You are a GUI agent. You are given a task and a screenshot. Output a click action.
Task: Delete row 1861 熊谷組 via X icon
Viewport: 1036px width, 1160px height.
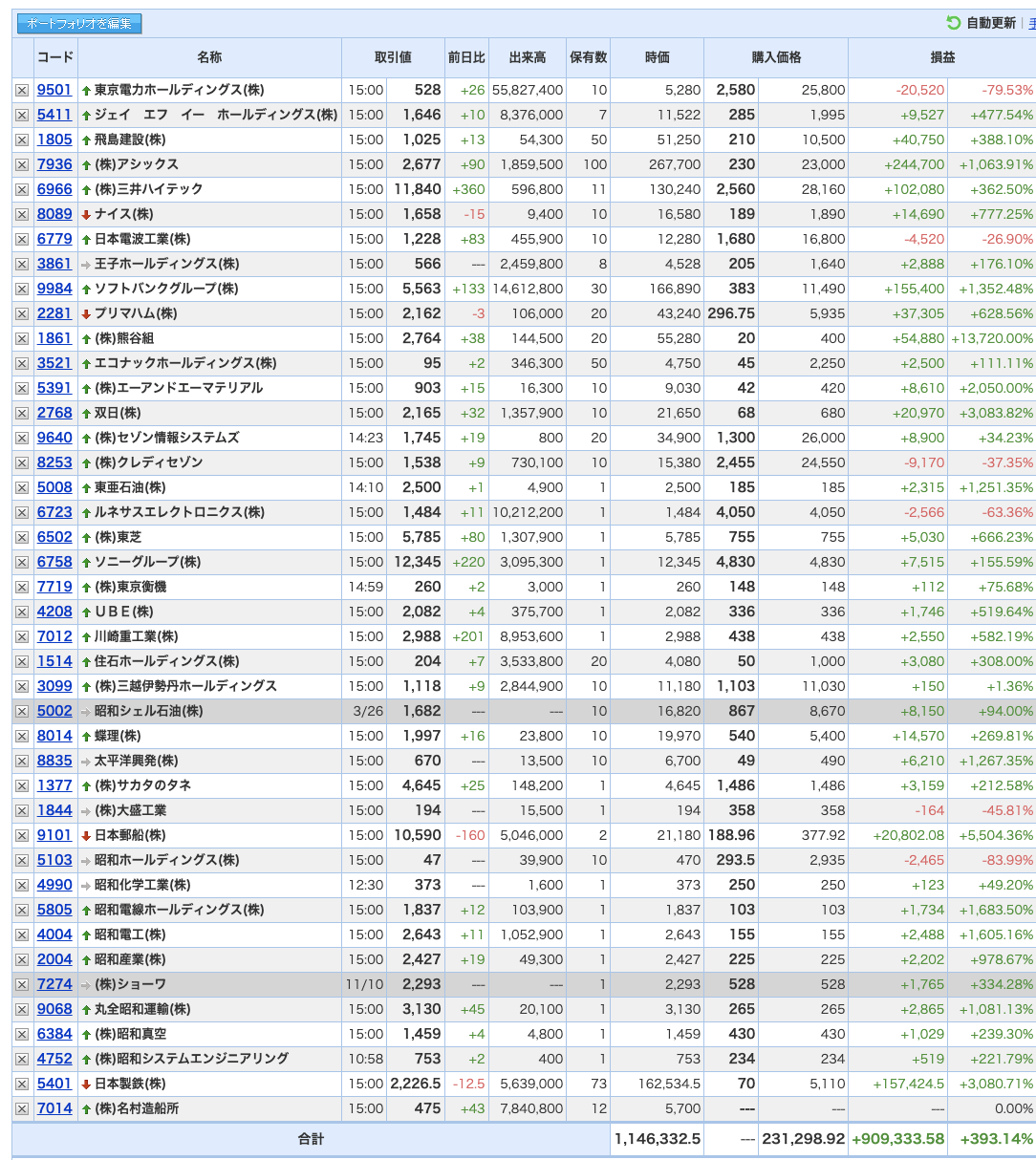point(22,339)
